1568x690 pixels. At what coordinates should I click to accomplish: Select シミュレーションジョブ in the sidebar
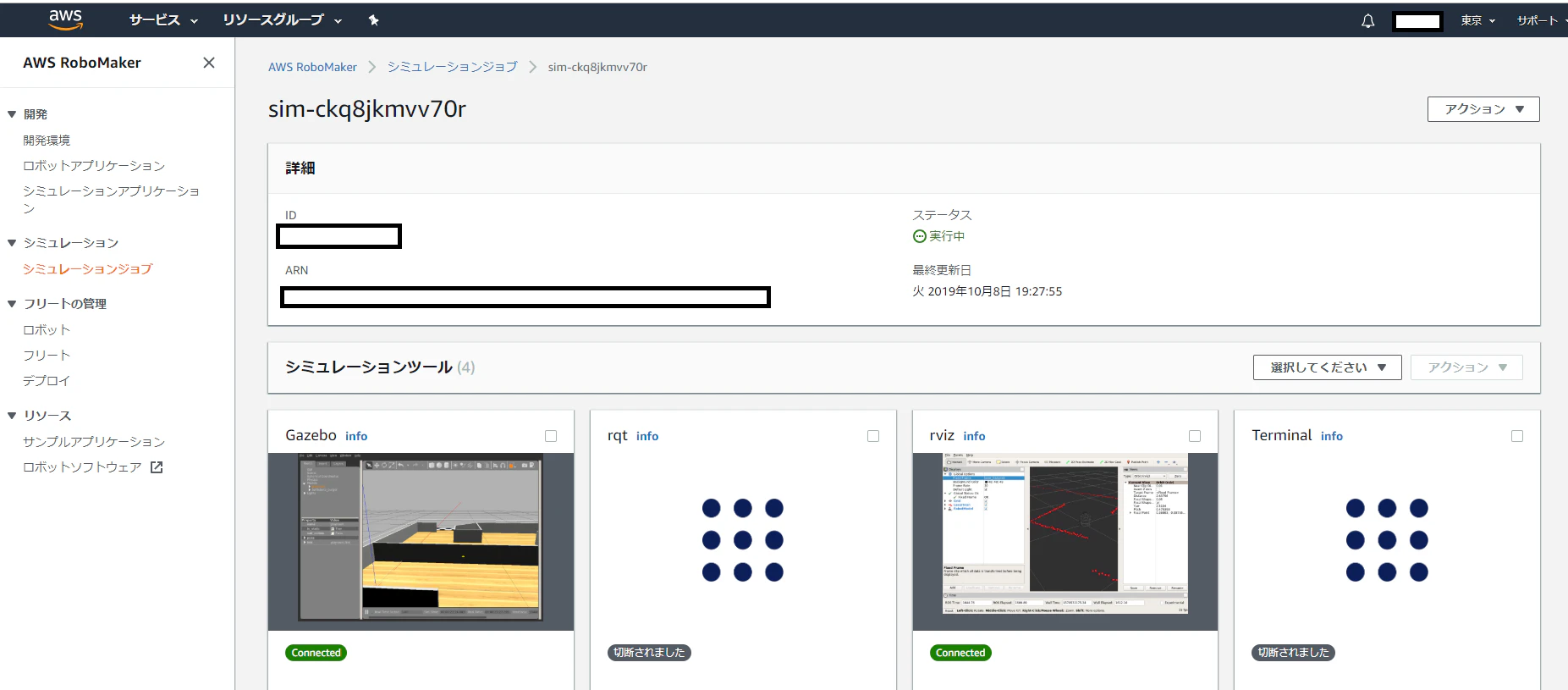click(x=87, y=269)
